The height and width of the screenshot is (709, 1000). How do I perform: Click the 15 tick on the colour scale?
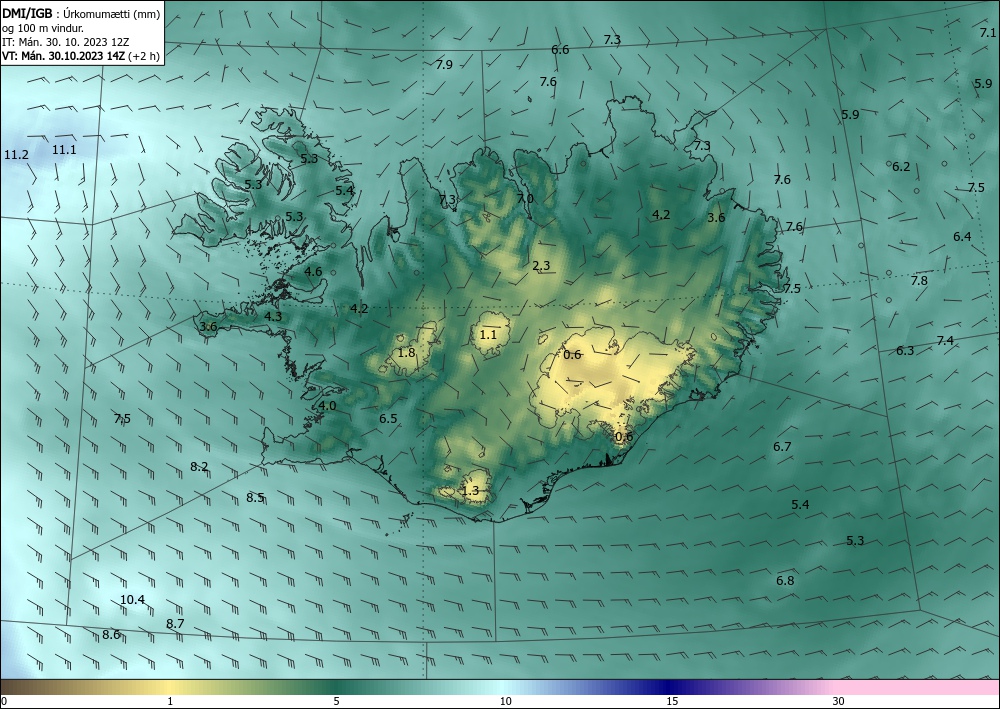click(x=672, y=701)
